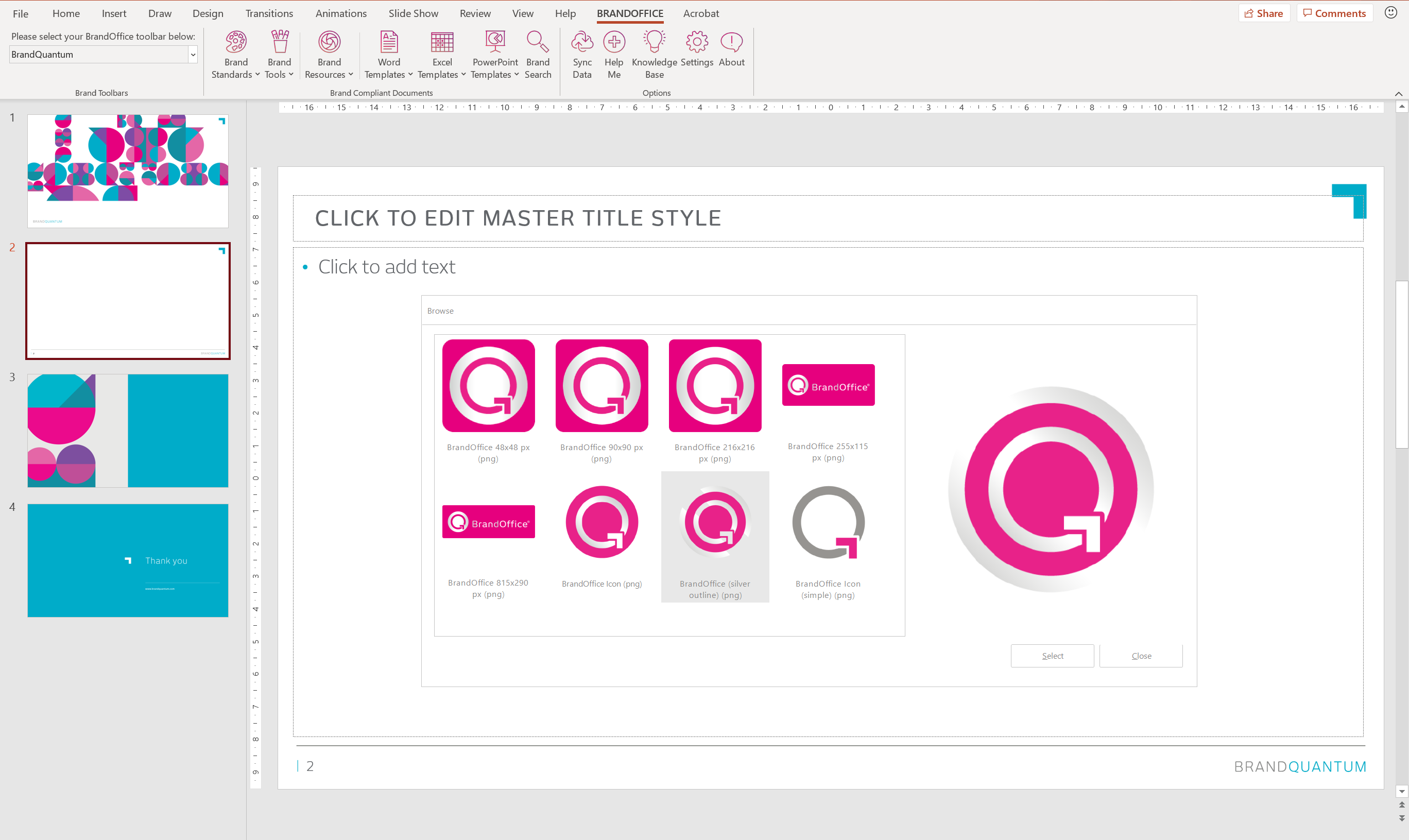Select slide 1 thumbnail

point(128,171)
